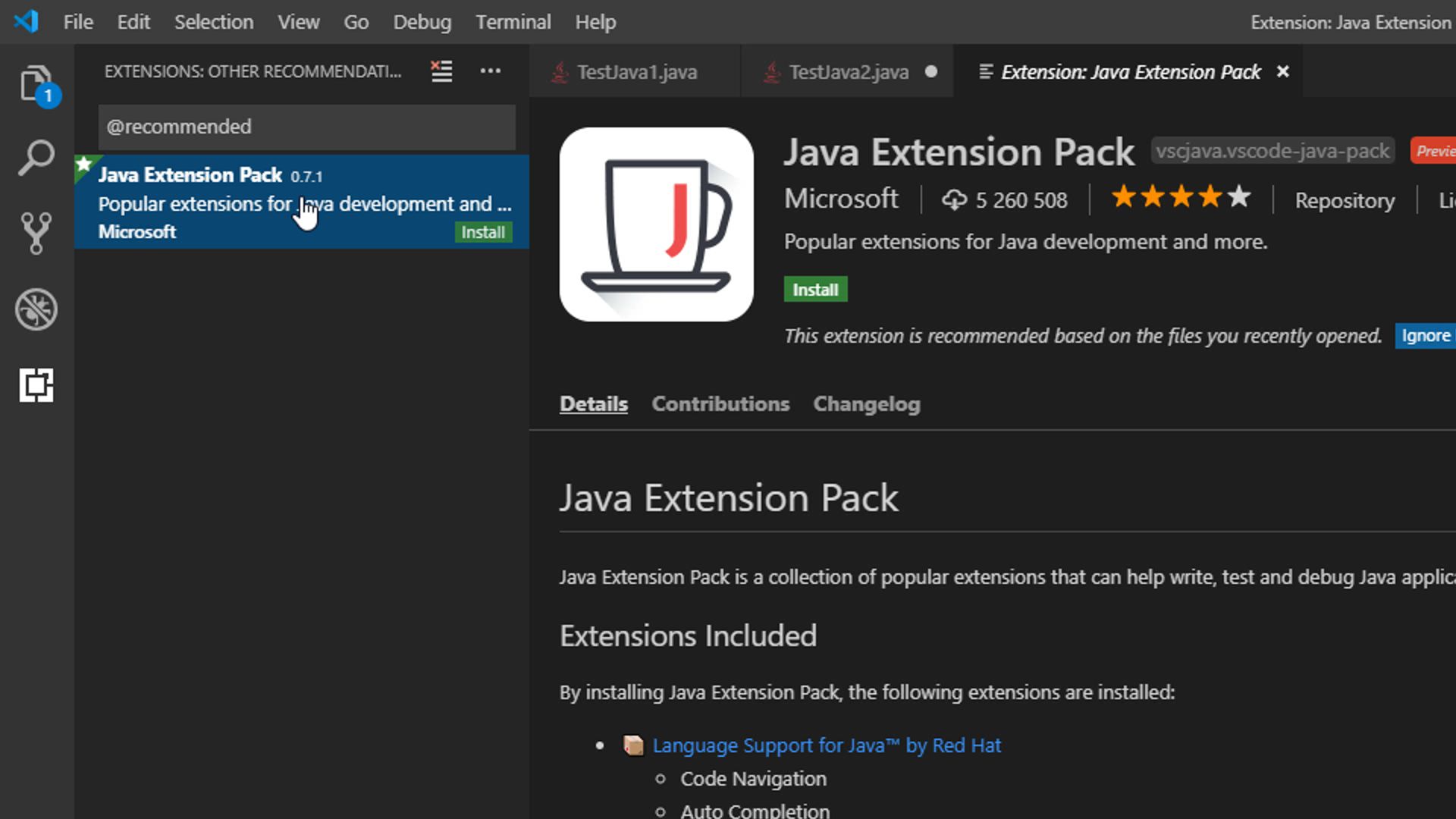Expand the star rating details
This screenshot has height=819, width=1456.
tap(1179, 197)
